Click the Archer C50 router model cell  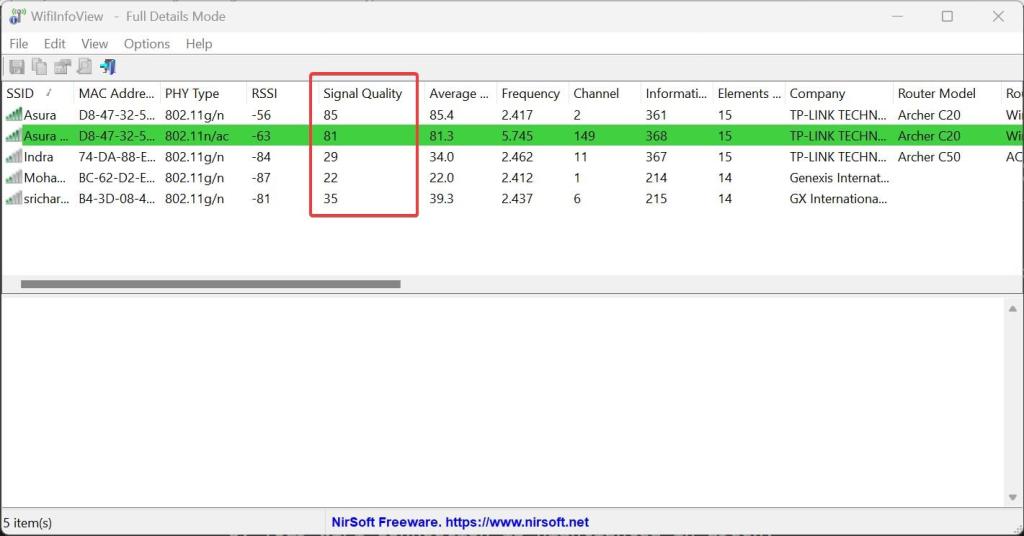click(x=929, y=157)
